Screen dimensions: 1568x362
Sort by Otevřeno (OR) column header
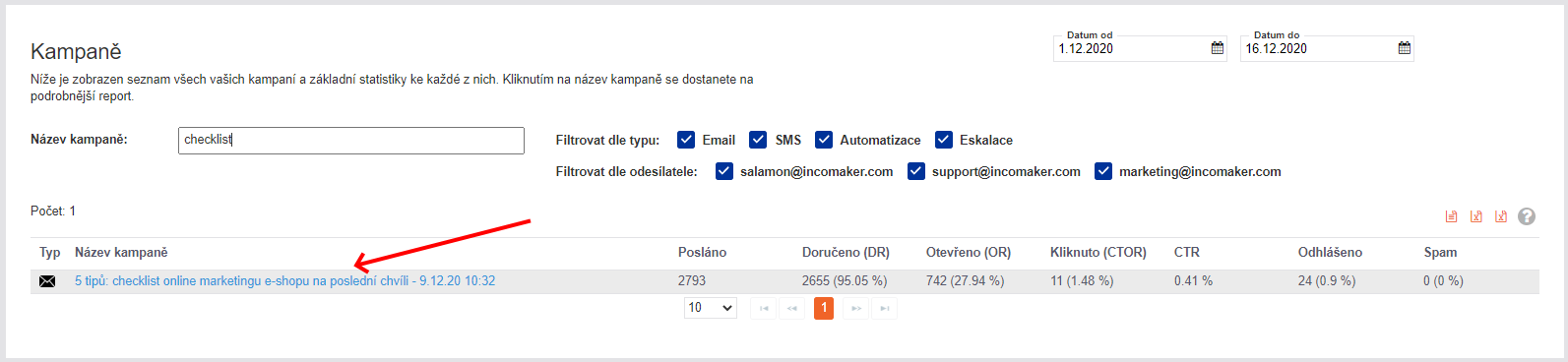(x=969, y=253)
